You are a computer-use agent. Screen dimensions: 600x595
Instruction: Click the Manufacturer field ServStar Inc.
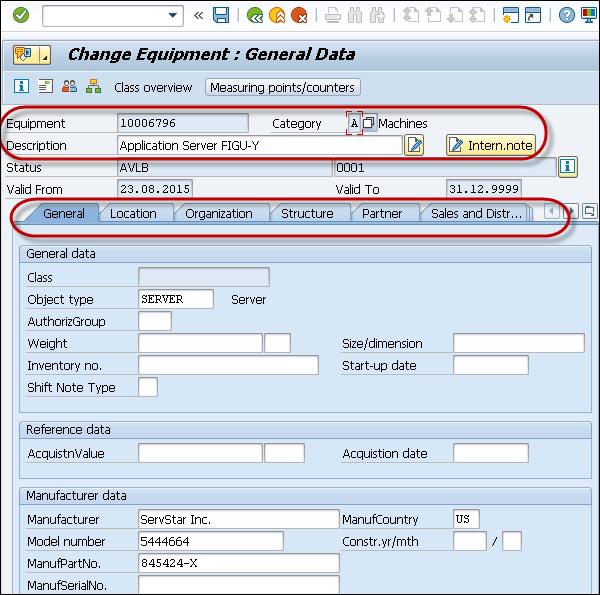click(x=239, y=519)
